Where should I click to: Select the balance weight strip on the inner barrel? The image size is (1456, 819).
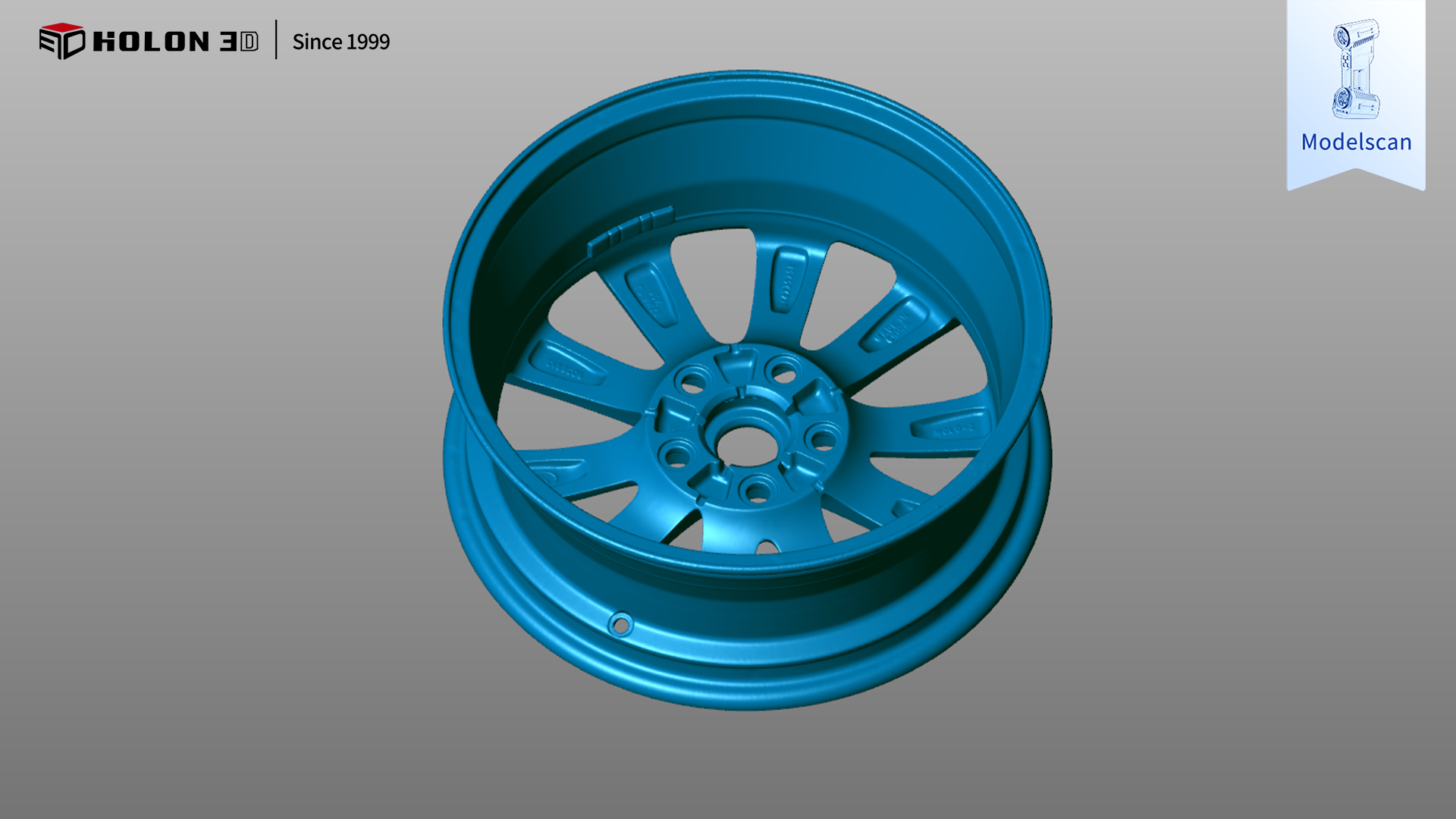(x=629, y=231)
